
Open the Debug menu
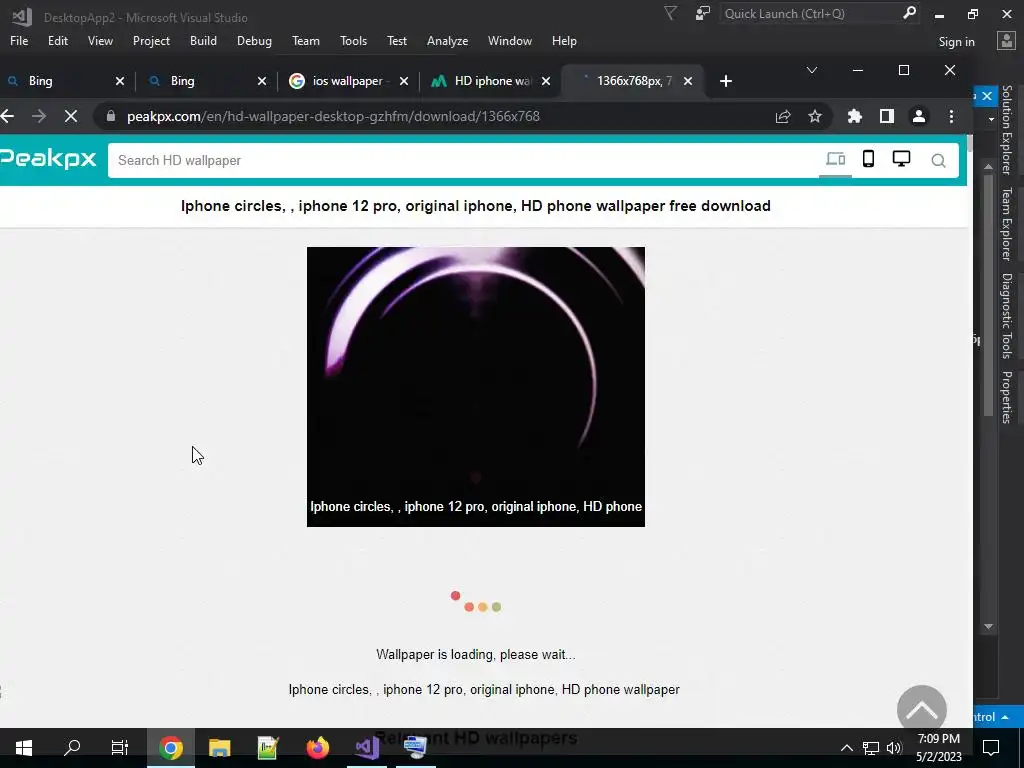[x=254, y=41]
